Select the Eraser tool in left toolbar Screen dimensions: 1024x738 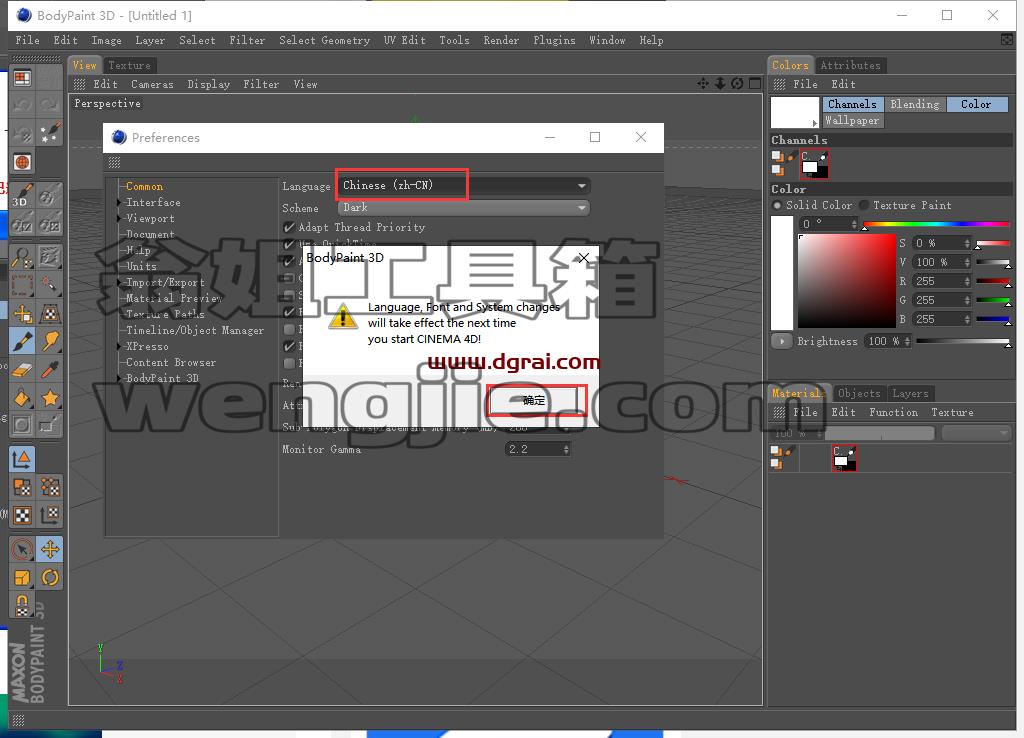tap(22, 370)
